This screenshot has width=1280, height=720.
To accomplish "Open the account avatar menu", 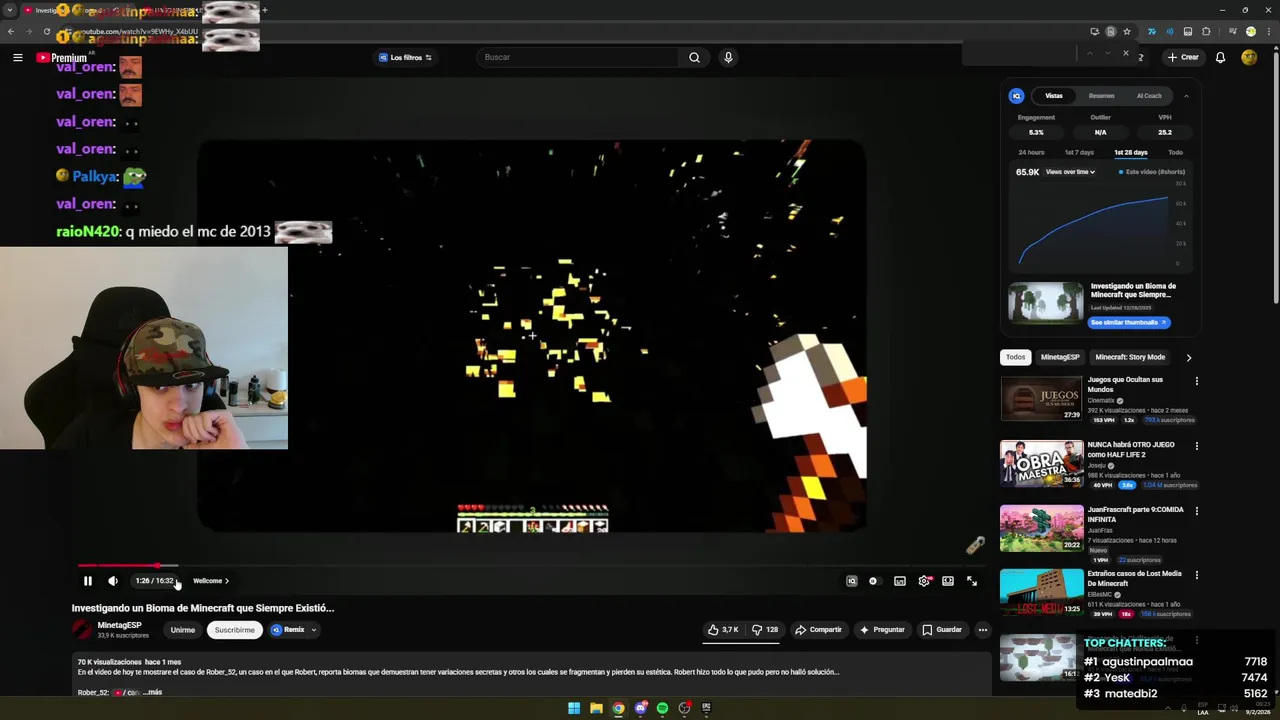I will [1249, 58].
